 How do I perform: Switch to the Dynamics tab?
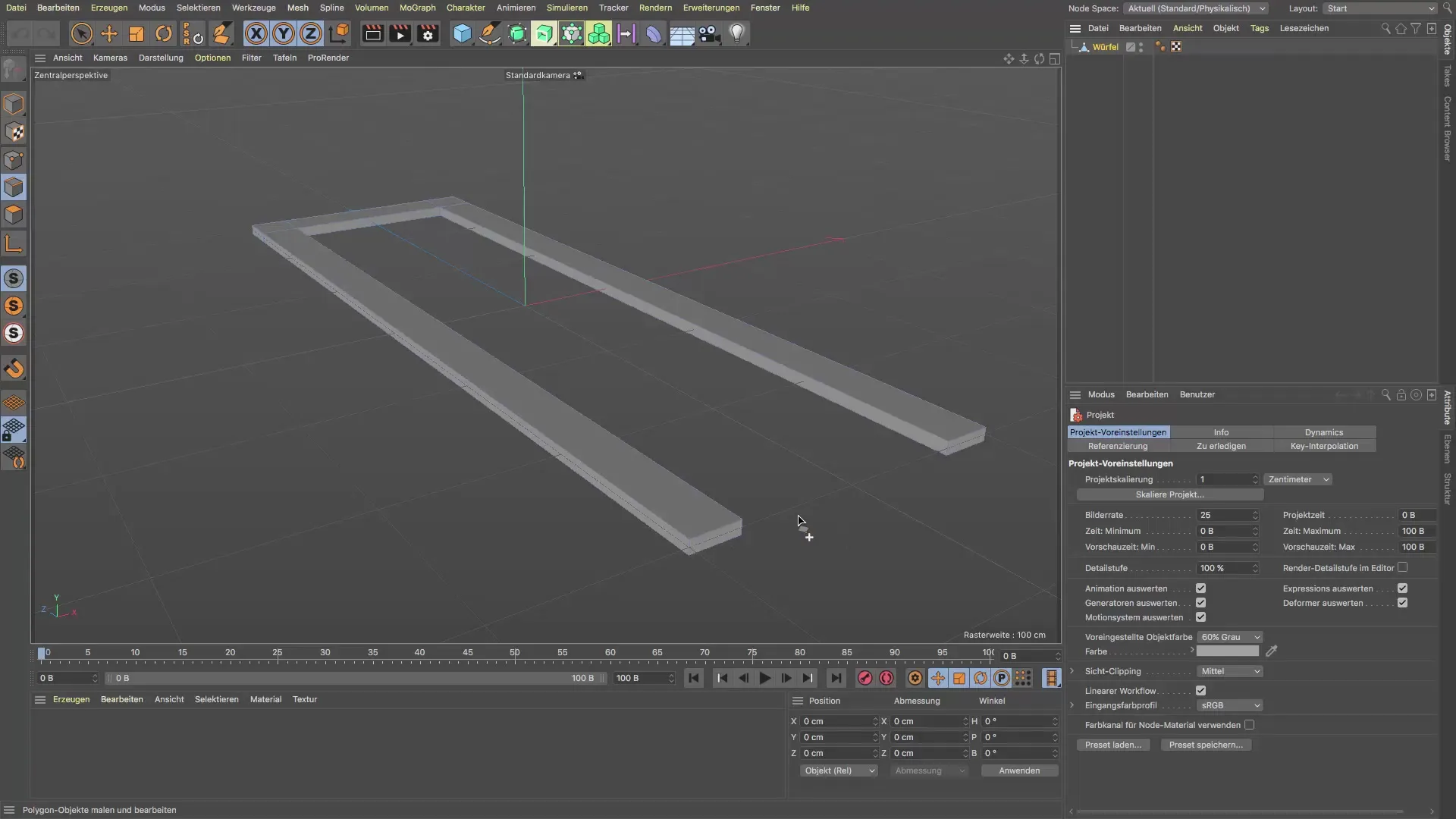click(1324, 432)
